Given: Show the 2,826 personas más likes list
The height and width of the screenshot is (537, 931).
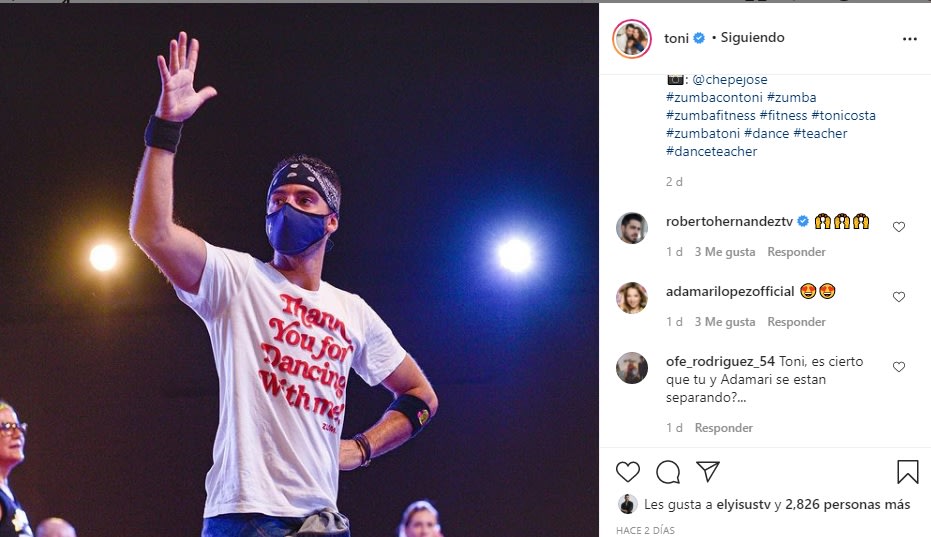Looking at the screenshot, I should [847, 505].
